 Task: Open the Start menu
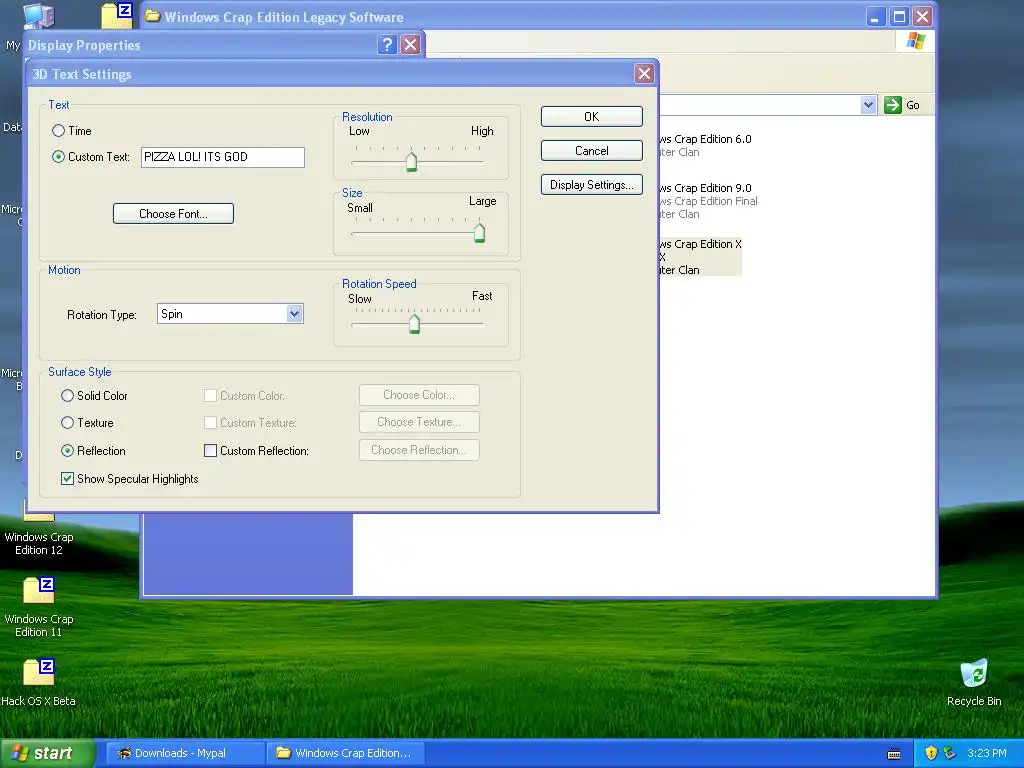point(47,753)
